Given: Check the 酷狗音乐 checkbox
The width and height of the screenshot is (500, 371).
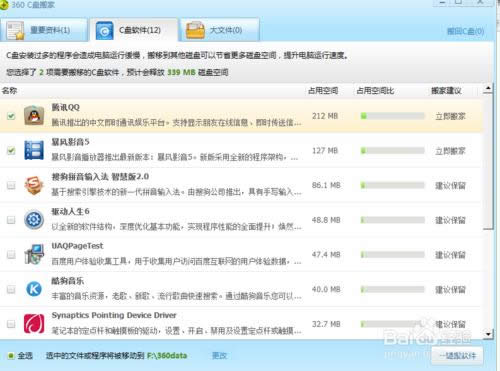Looking at the screenshot, I should [x=11, y=289].
